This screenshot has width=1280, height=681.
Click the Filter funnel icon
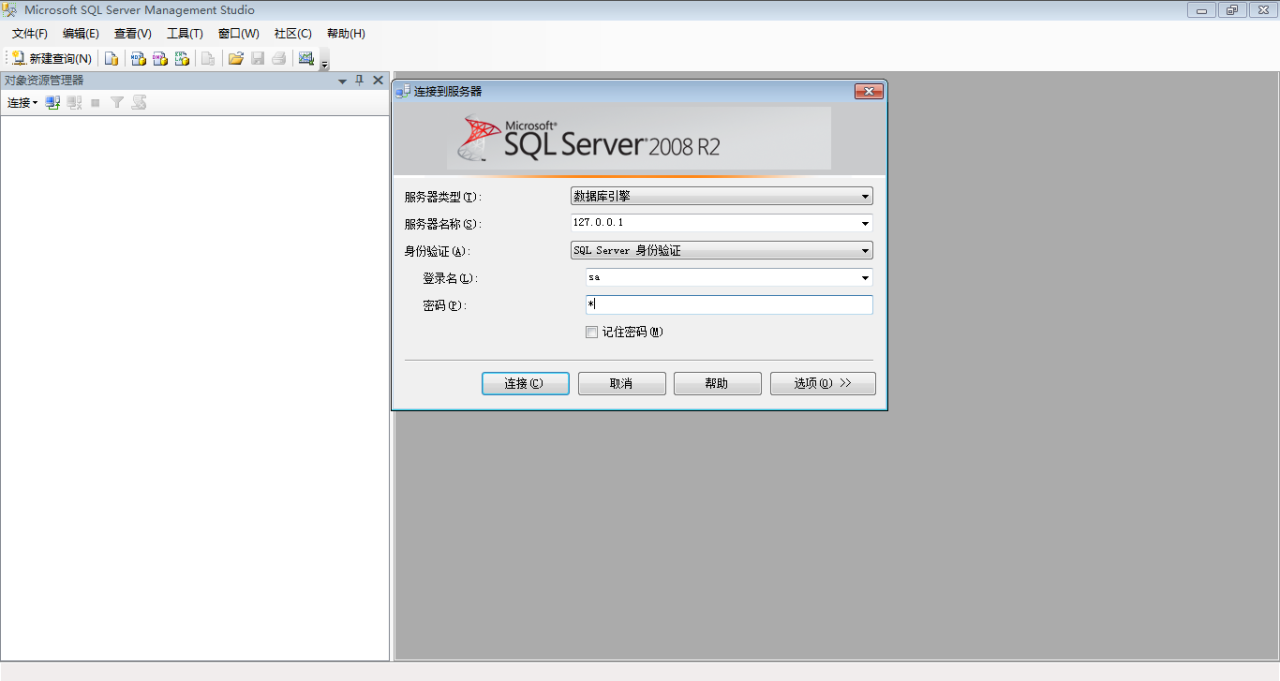(117, 102)
